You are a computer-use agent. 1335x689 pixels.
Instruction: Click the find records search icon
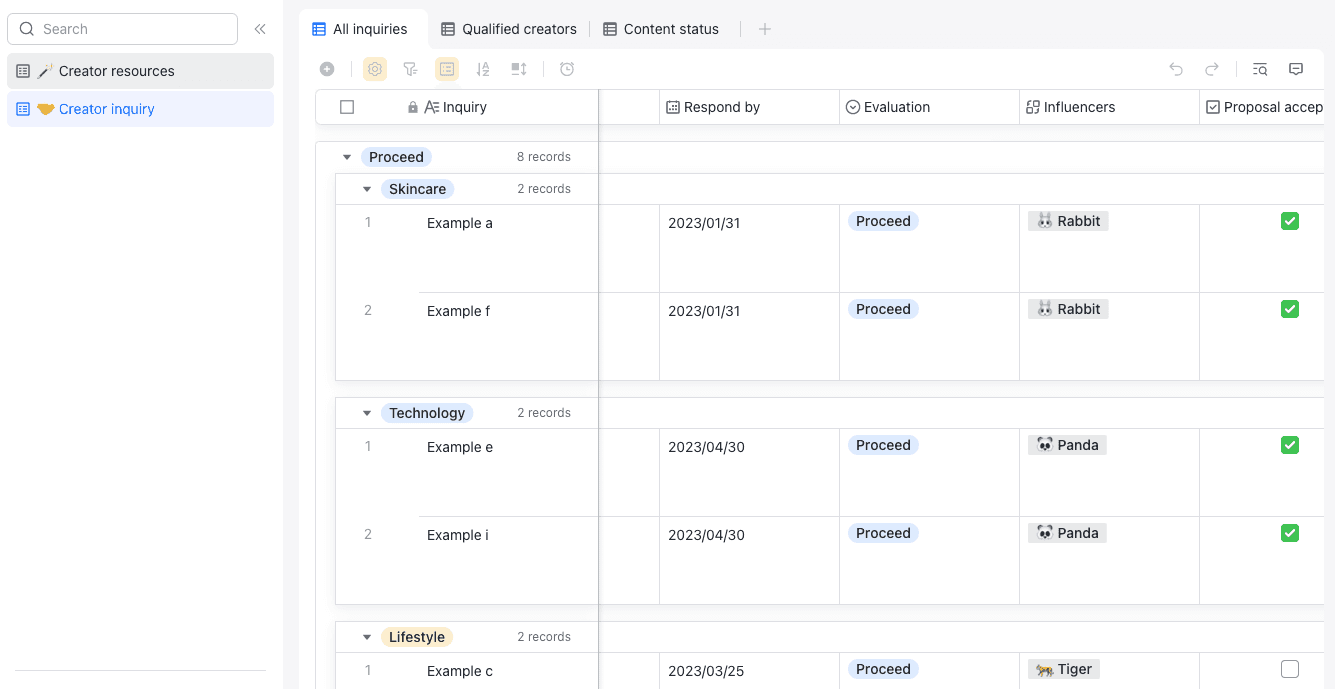(1260, 69)
